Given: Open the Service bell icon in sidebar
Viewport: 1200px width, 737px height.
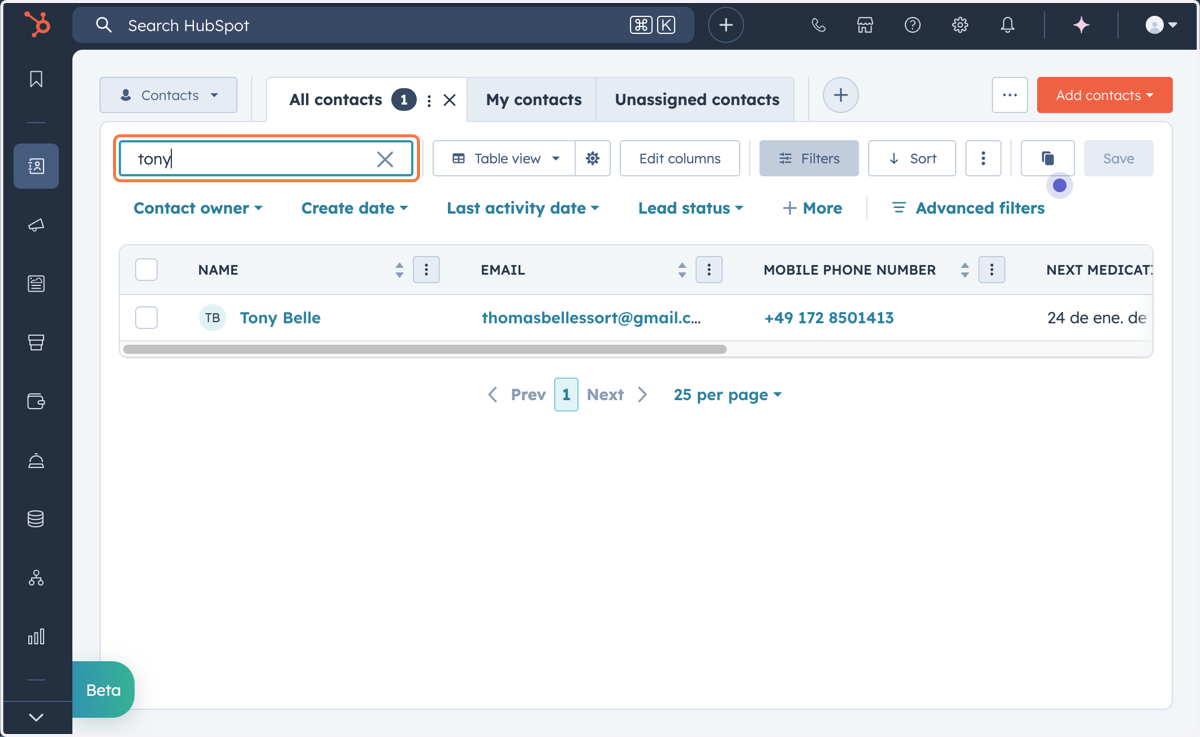Looking at the screenshot, I should (36, 461).
